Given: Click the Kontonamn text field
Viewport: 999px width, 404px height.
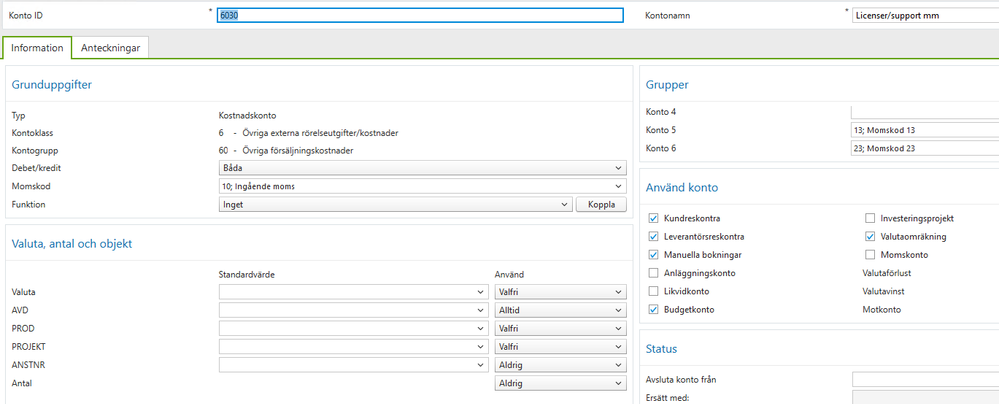Looking at the screenshot, I should tap(924, 15).
